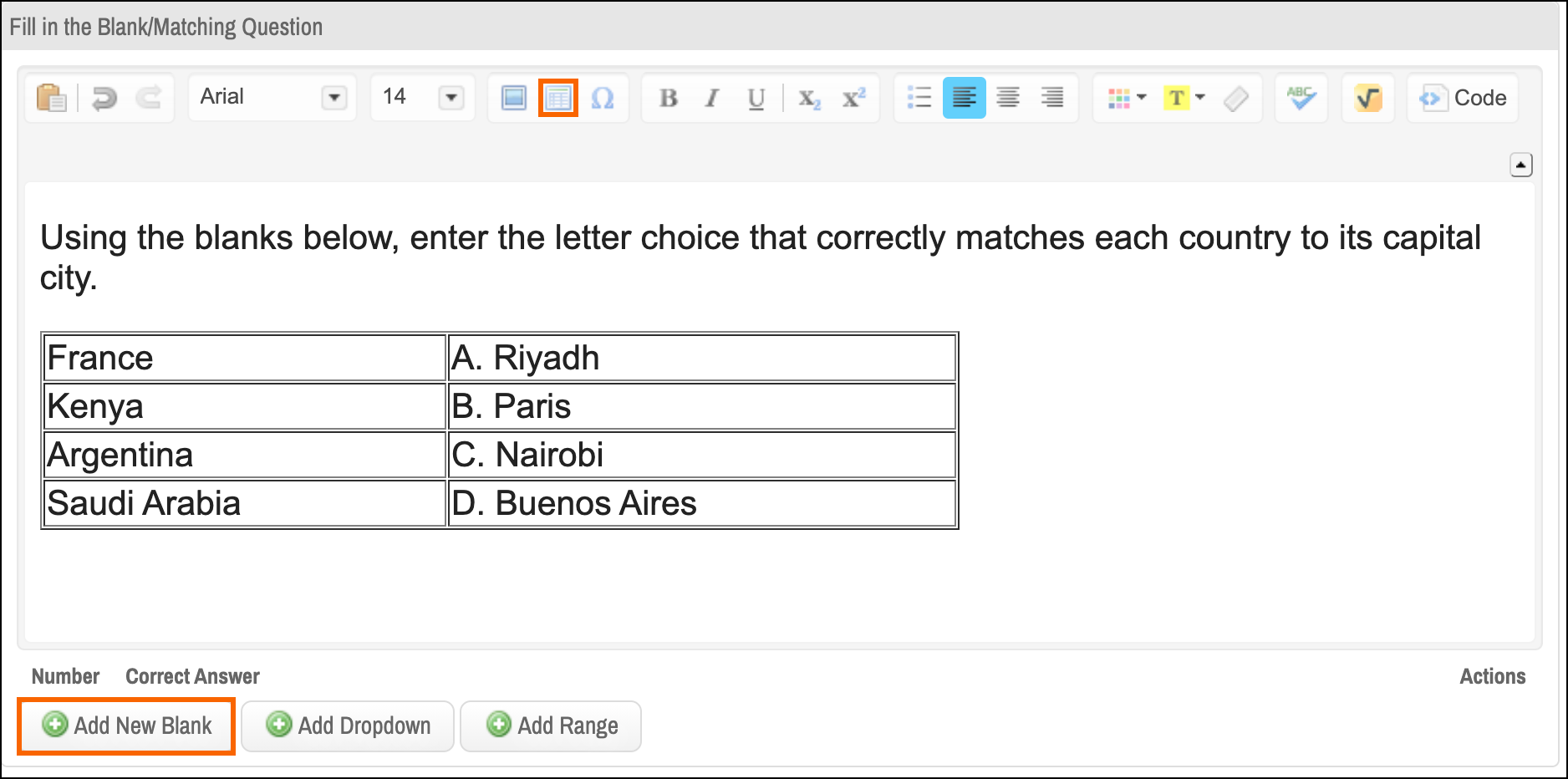Open the equation editor icon
Viewport: 1568px width, 779px height.
pos(1367,98)
